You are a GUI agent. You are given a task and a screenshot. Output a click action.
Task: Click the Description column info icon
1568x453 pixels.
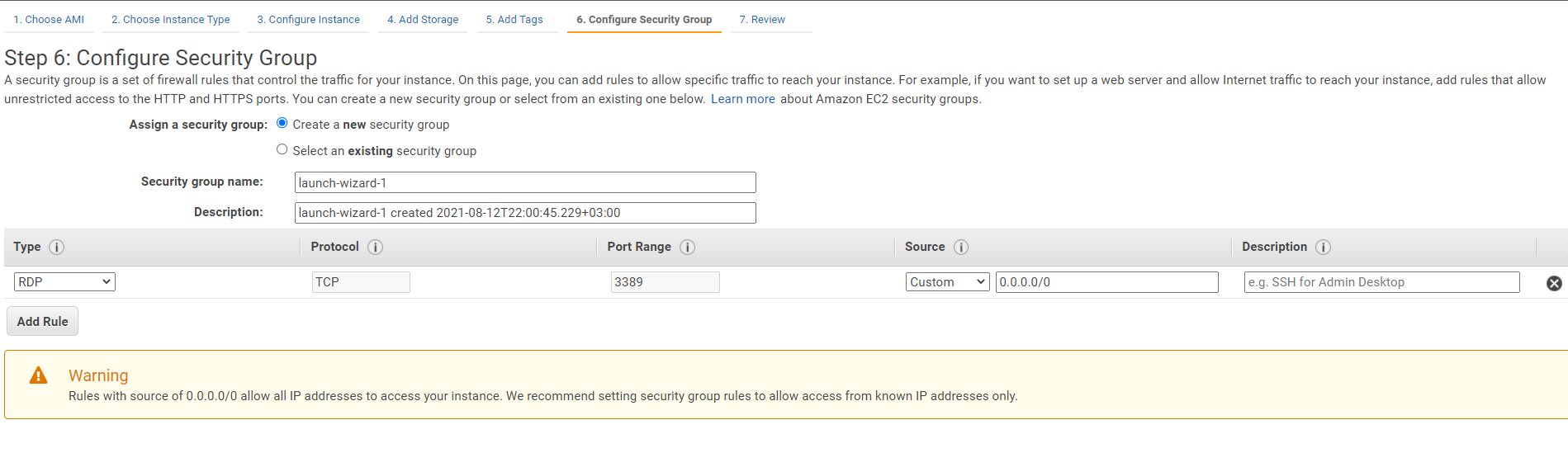pos(1323,247)
